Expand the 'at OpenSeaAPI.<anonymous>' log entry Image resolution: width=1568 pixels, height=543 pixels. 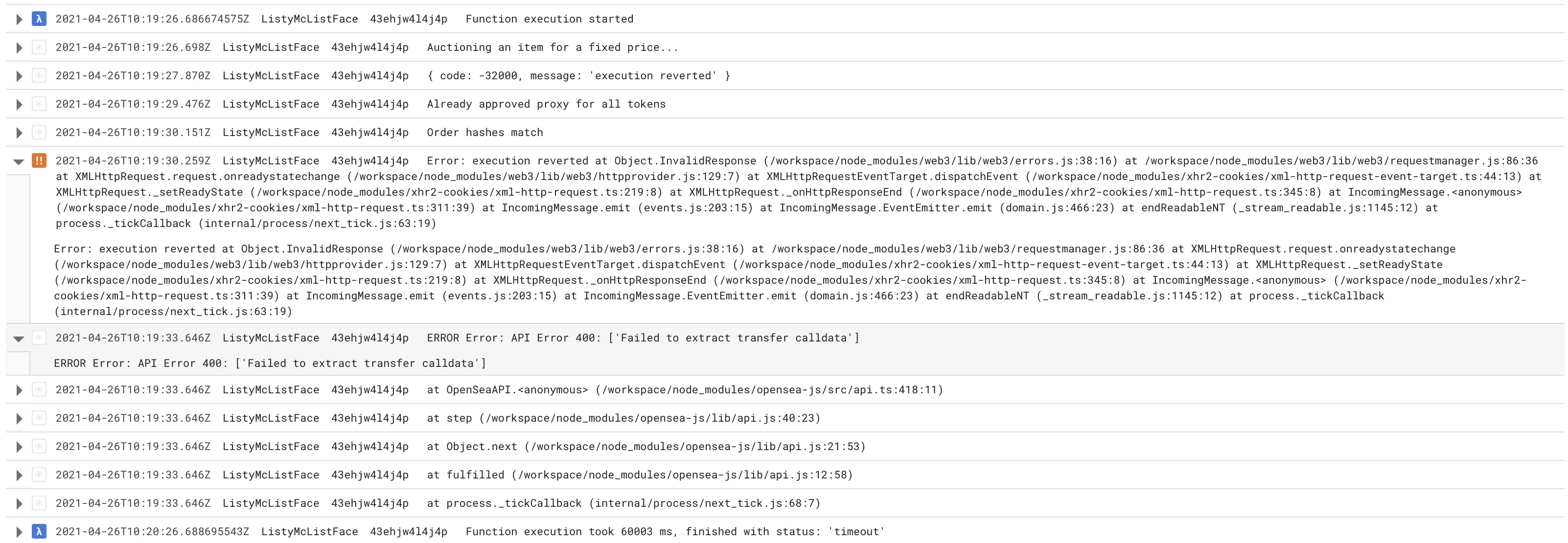[19, 390]
